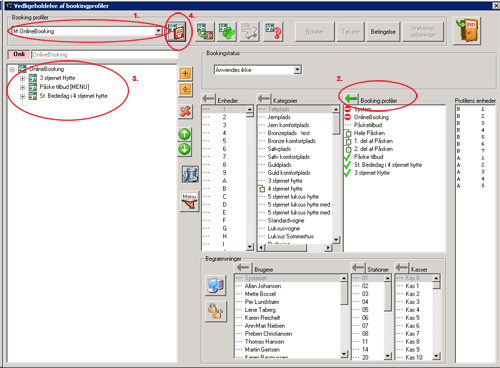This screenshot has width=500, height=368.
Task: Click the greyed puzzle piece icon
Action: tap(250, 32)
